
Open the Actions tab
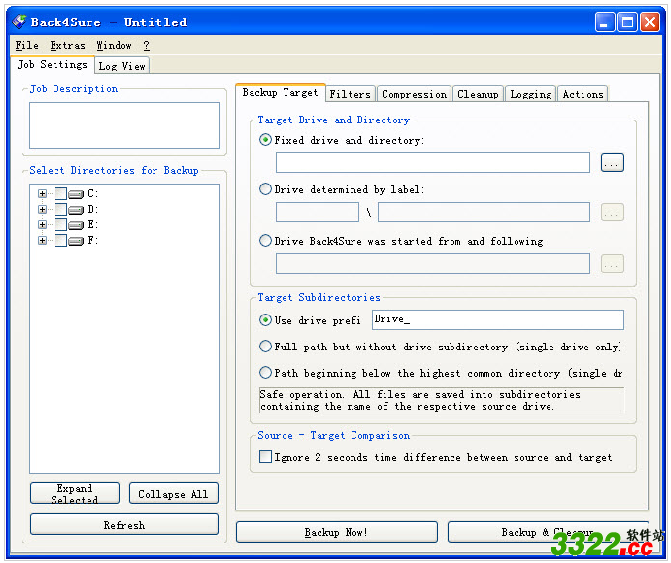[583, 94]
